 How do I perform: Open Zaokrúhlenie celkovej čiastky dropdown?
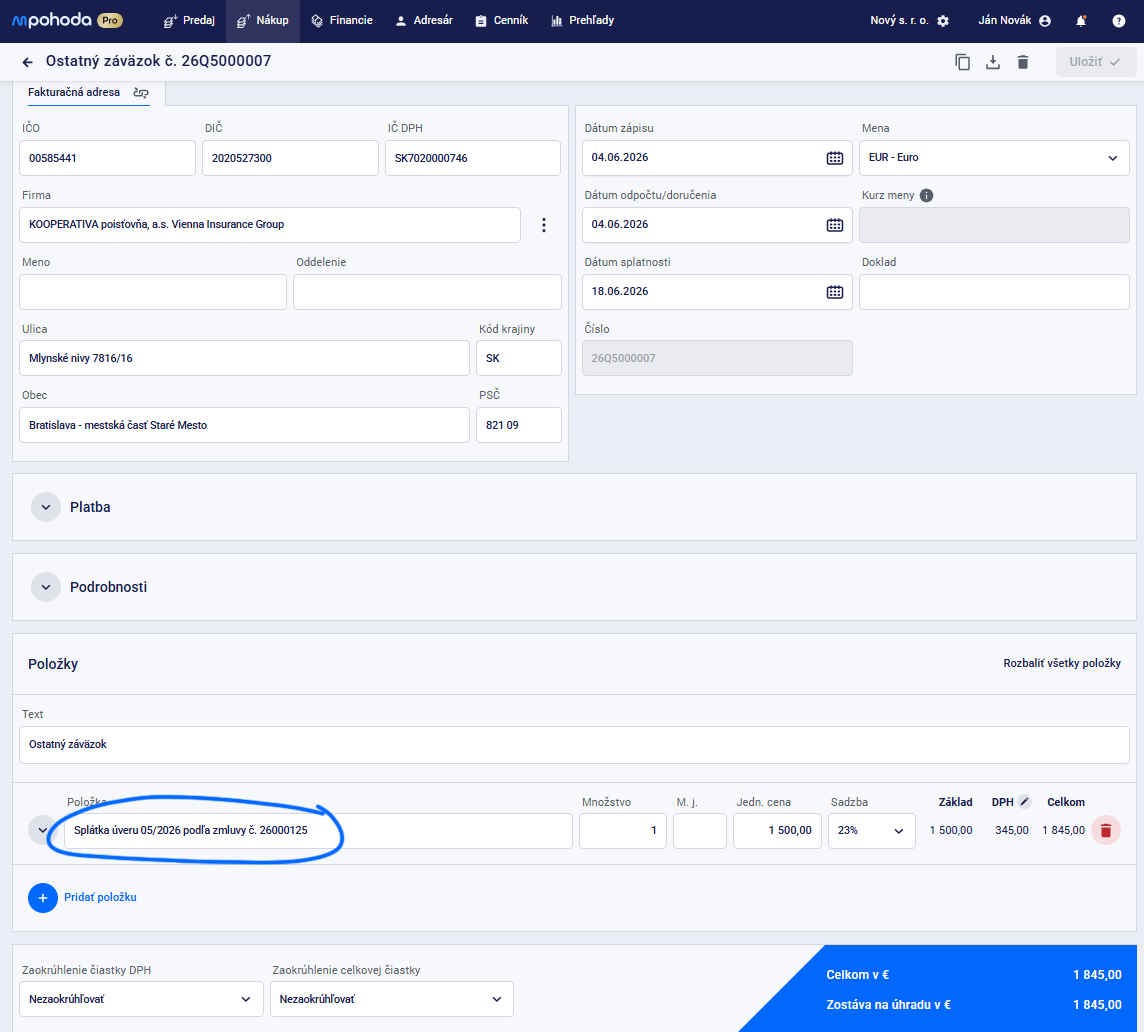click(392, 999)
